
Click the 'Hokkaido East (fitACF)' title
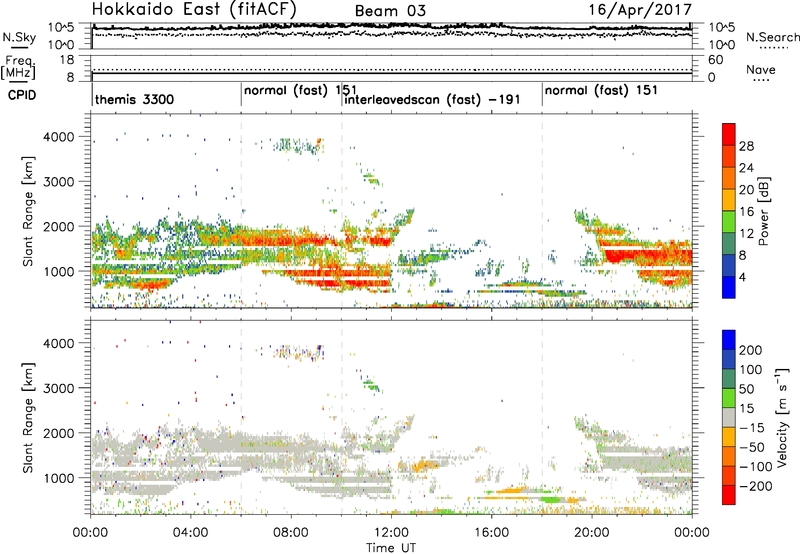click(193, 10)
